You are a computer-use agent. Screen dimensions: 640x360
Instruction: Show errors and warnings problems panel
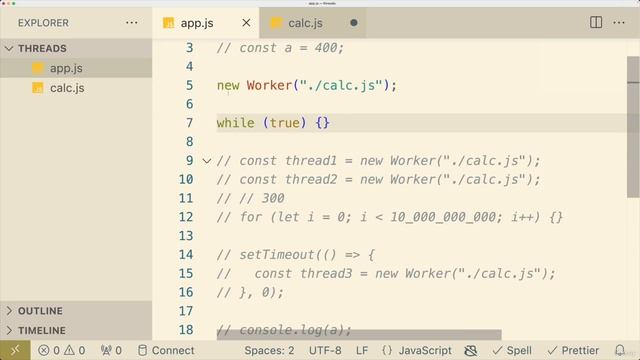pyautogui.click(x=62, y=350)
